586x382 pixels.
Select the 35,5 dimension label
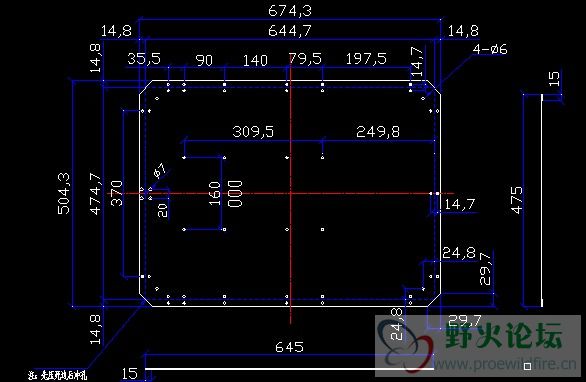click(144, 59)
